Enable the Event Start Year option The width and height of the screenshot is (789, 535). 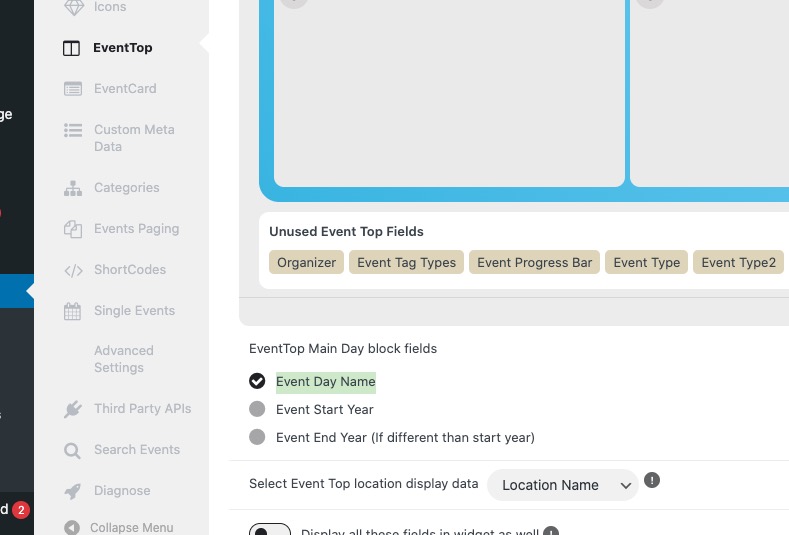click(257, 409)
